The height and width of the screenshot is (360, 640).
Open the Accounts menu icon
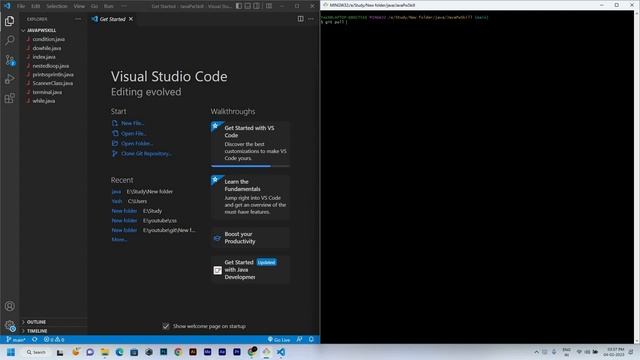coord(10,306)
